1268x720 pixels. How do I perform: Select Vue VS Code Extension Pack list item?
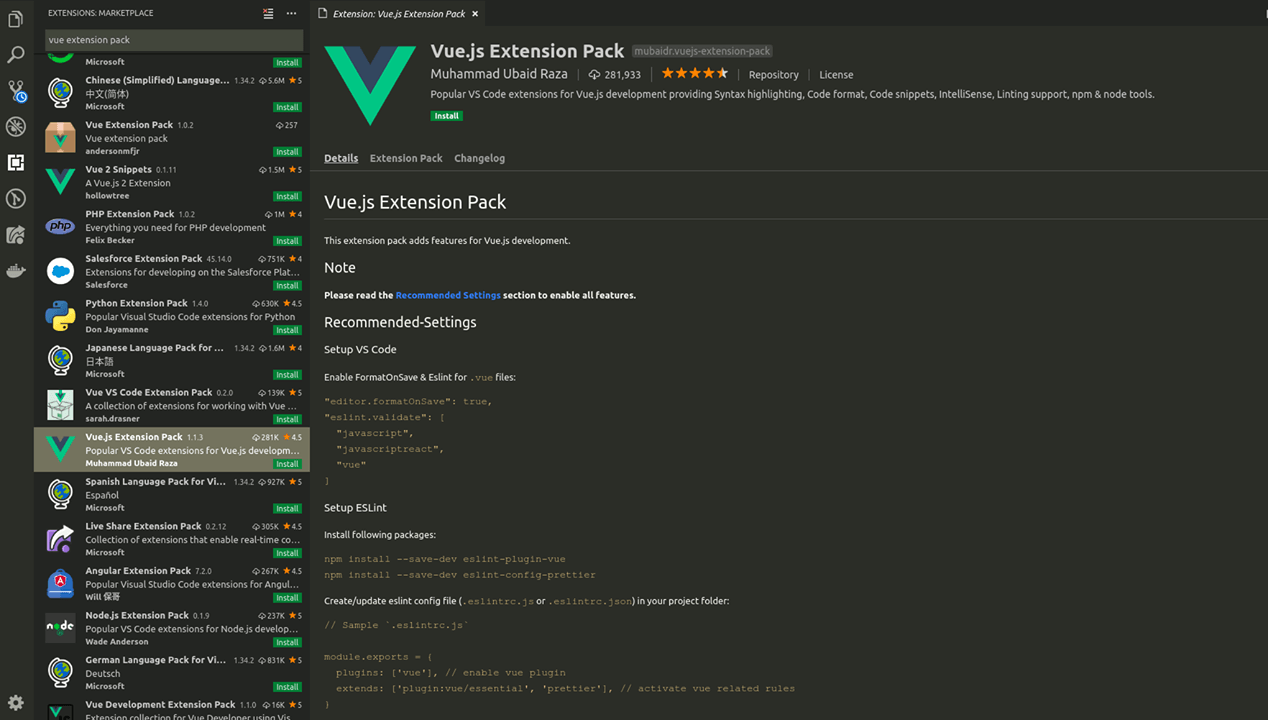[172, 405]
